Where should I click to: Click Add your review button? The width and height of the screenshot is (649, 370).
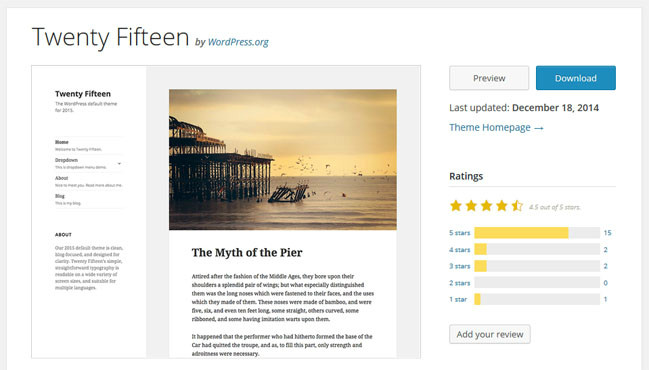point(490,334)
